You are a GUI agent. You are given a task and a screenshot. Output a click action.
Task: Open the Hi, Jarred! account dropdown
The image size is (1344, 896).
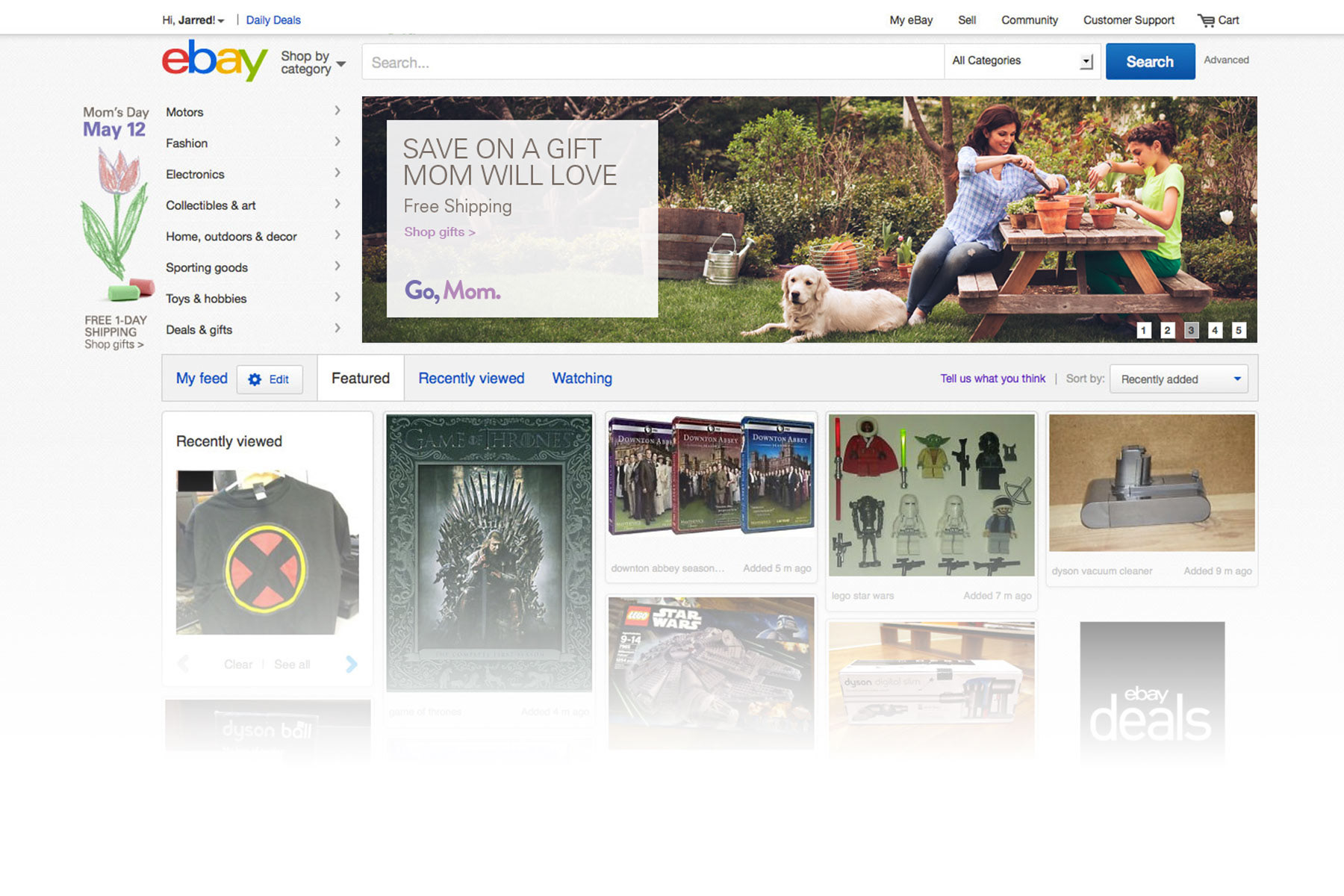point(193,20)
